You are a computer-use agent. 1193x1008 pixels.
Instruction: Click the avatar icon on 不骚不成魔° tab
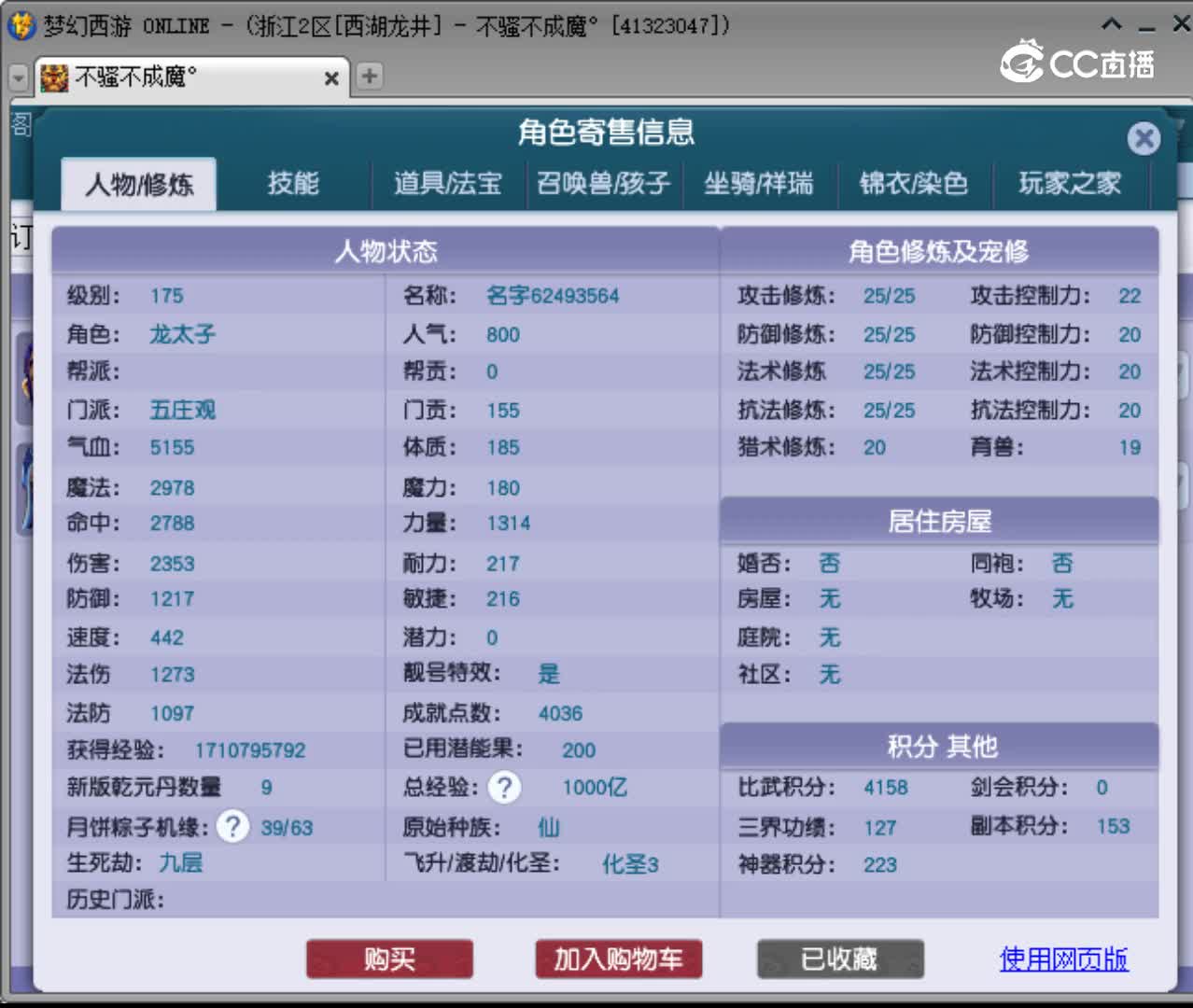[54, 77]
